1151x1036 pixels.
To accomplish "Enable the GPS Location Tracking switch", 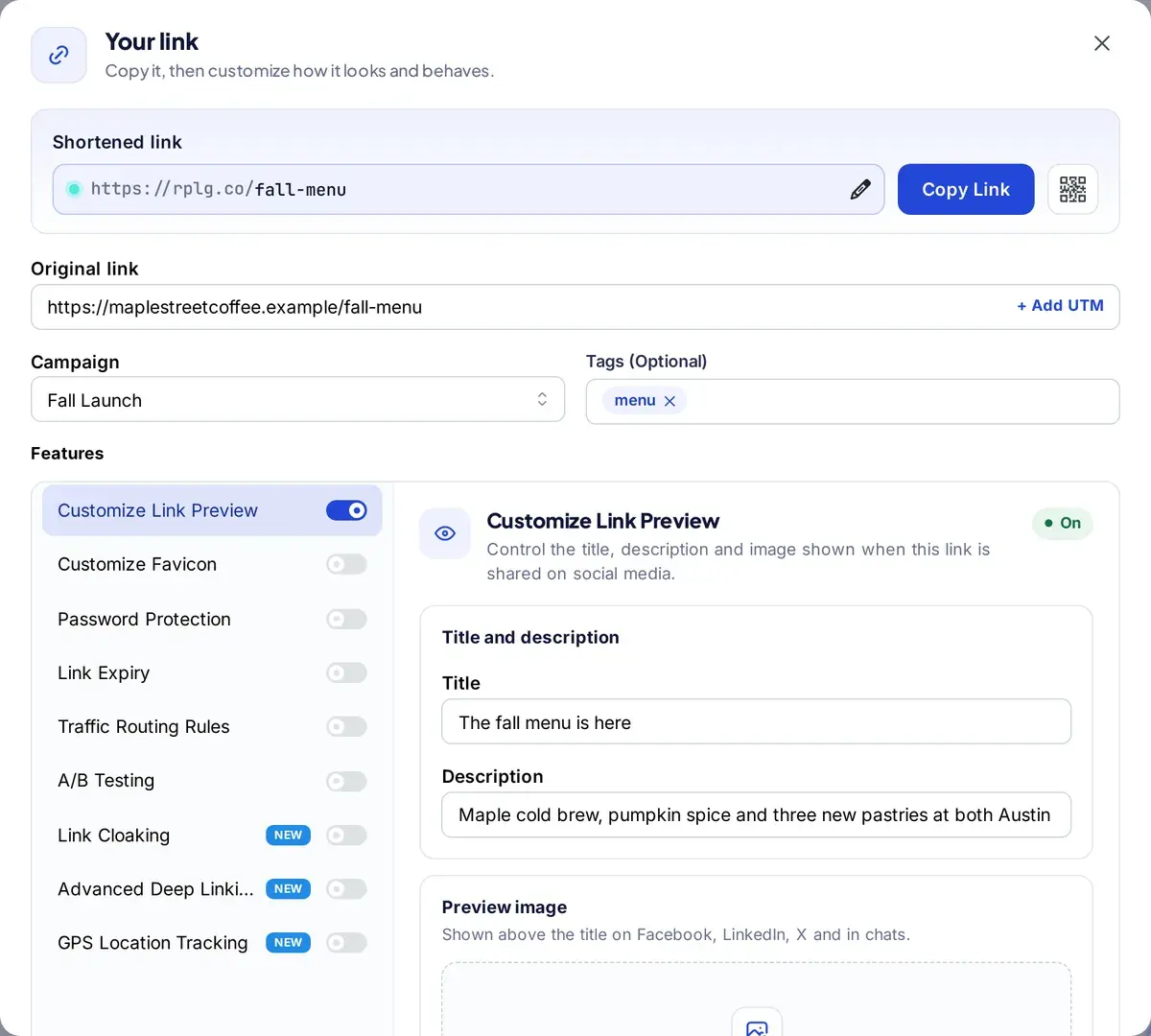I will point(346,943).
